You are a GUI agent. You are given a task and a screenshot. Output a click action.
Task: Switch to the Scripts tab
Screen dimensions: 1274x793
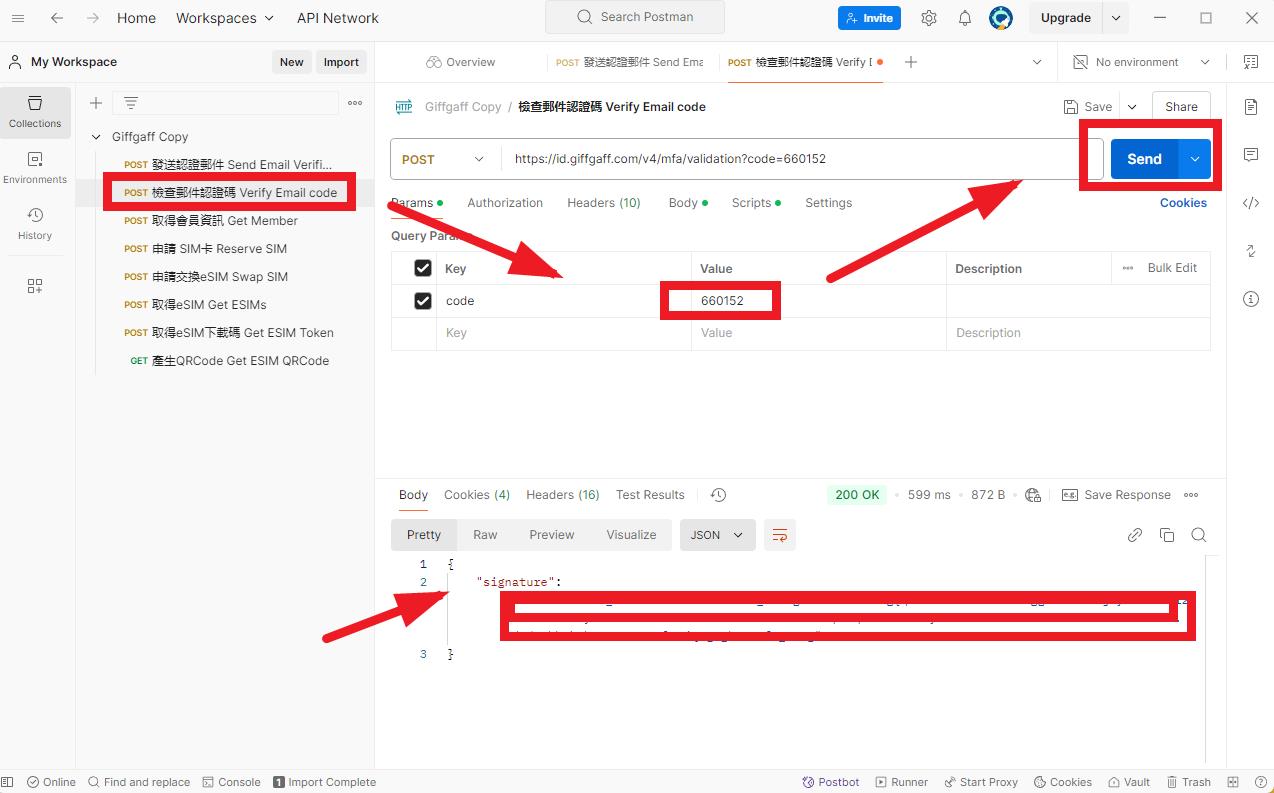pos(756,203)
